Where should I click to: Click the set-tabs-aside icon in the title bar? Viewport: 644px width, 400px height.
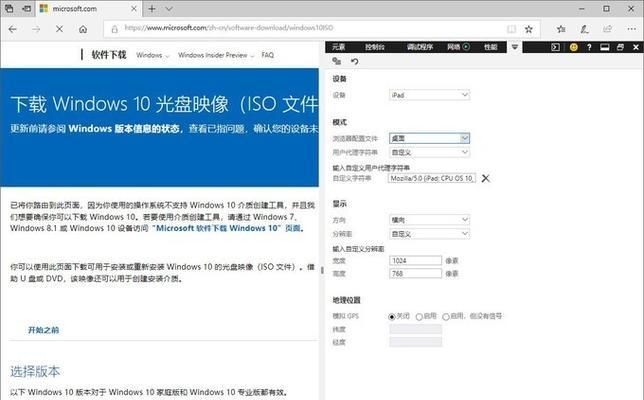tap(26, 8)
